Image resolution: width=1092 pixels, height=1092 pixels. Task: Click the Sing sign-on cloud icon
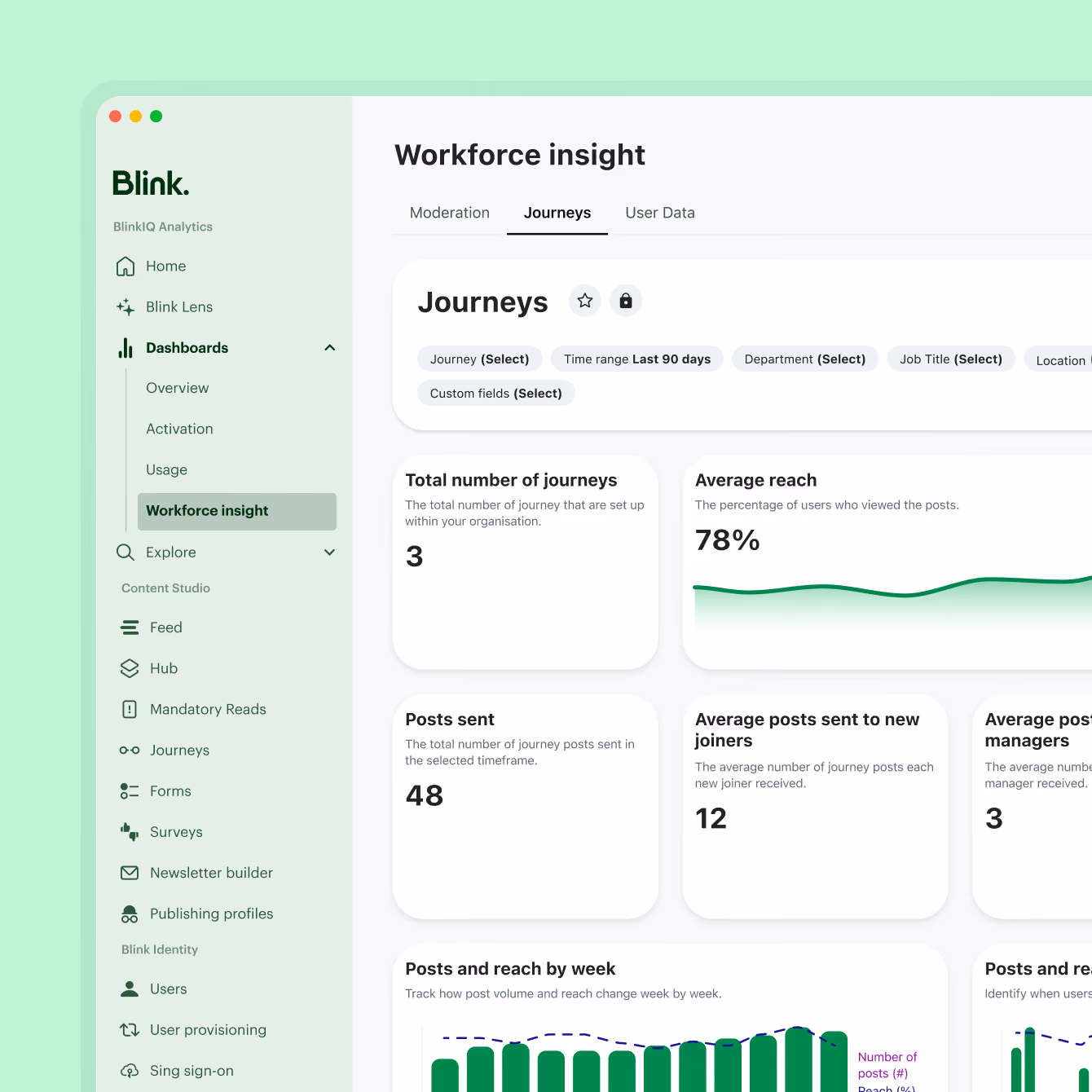130,1071
